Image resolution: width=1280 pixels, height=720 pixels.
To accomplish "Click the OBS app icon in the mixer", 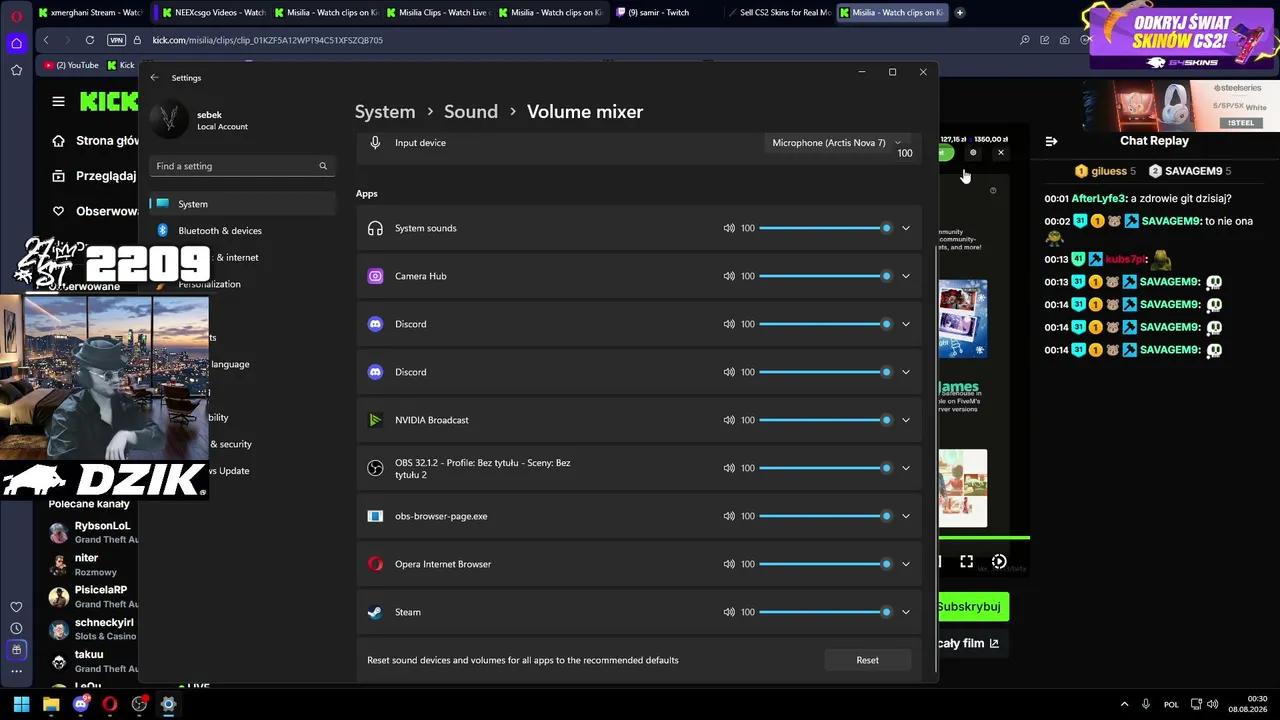I will (x=375, y=468).
